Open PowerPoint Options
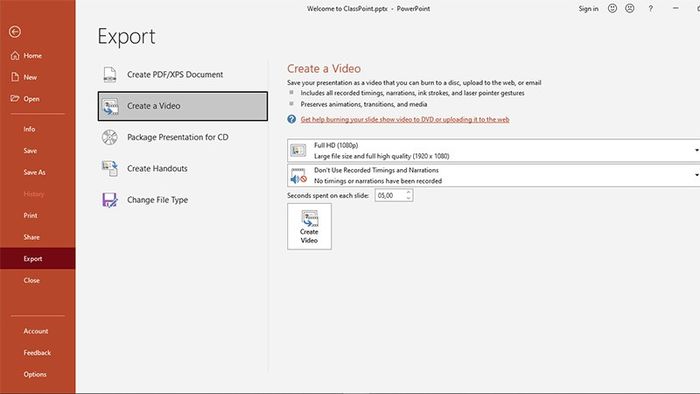Screen dimensions: 700x394 [35, 374]
